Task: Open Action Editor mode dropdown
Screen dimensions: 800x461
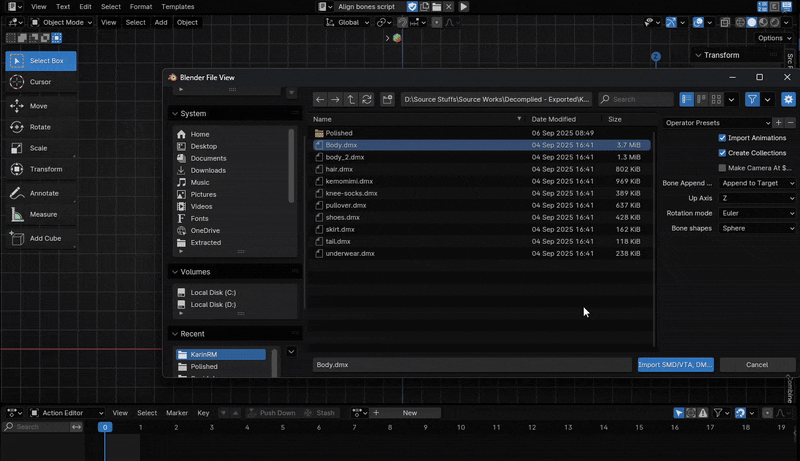Action: coord(66,413)
